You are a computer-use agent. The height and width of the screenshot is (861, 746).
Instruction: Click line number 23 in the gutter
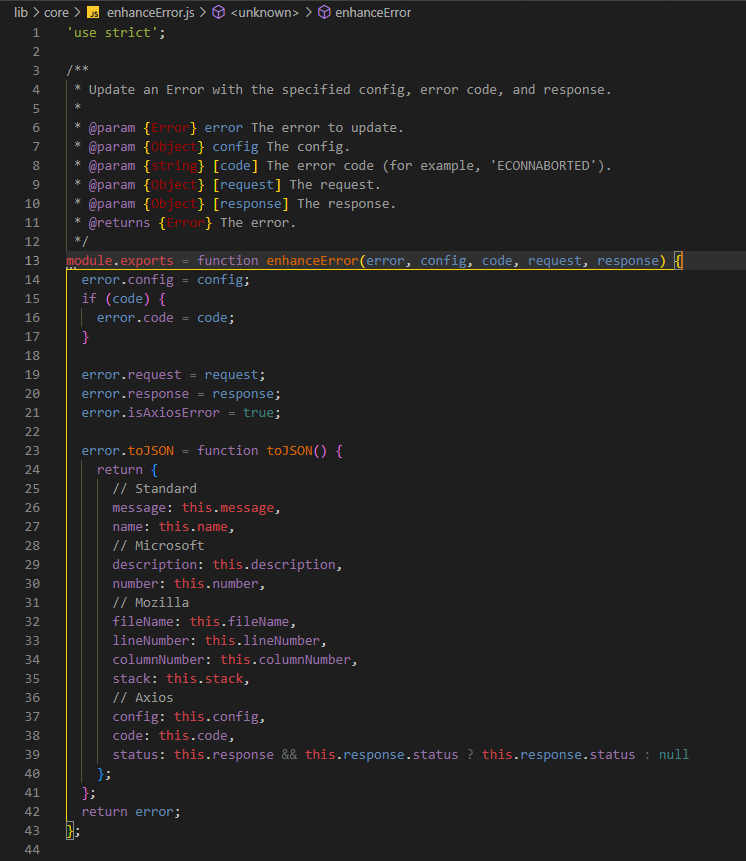pos(33,451)
